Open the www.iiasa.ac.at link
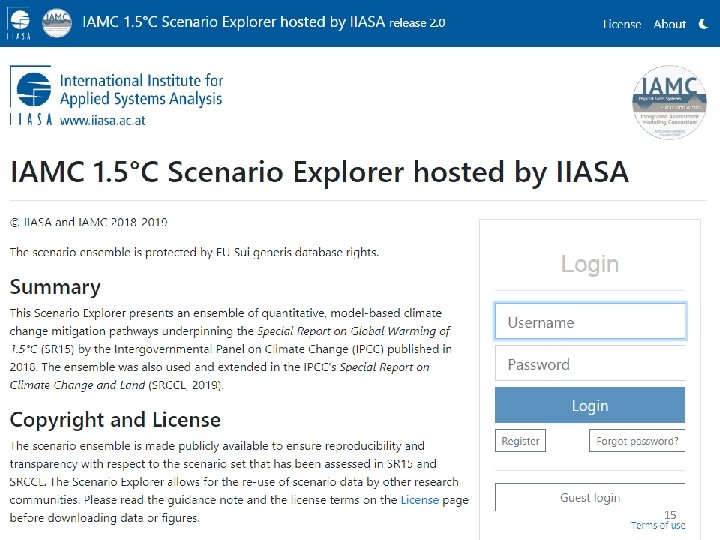The height and width of the screenshot is (540, 720). click(102, 121)
